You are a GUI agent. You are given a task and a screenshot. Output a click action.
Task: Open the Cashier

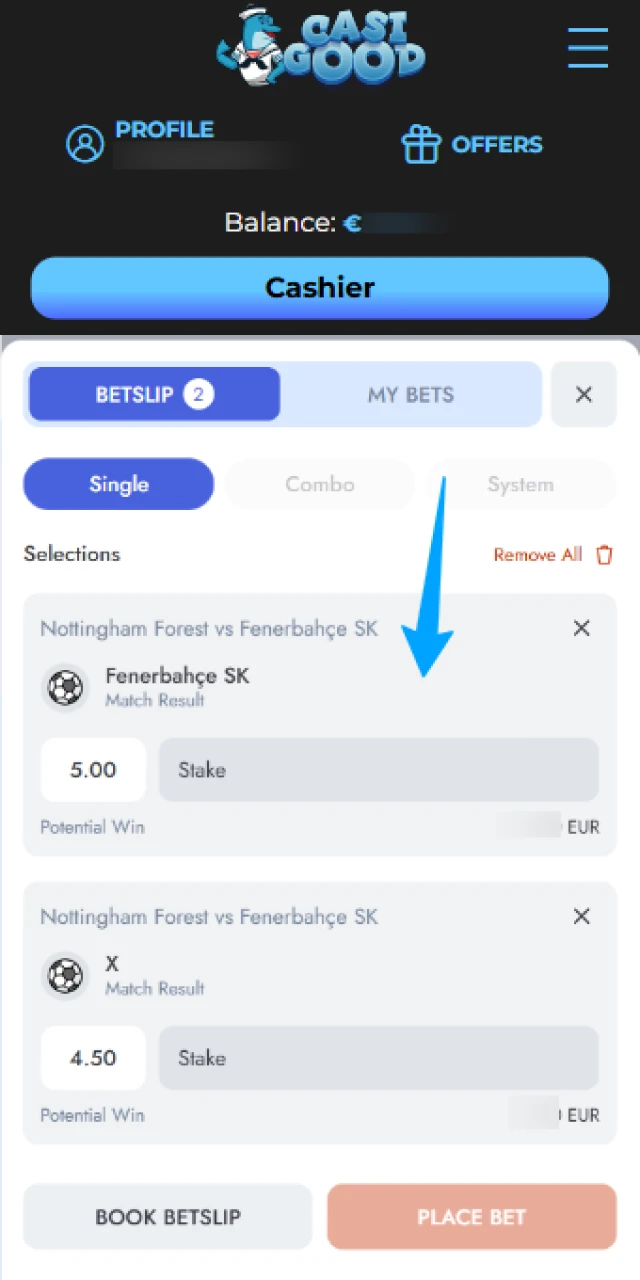click(x=320, y=287)
